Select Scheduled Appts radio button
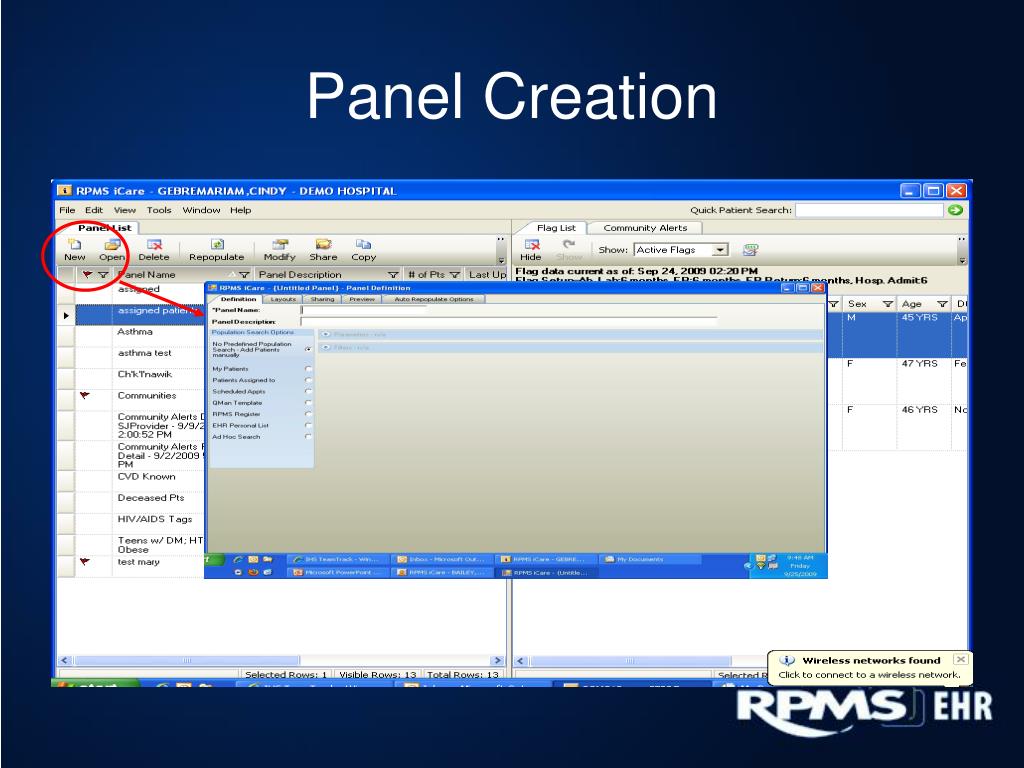 [x=308, y=391]
